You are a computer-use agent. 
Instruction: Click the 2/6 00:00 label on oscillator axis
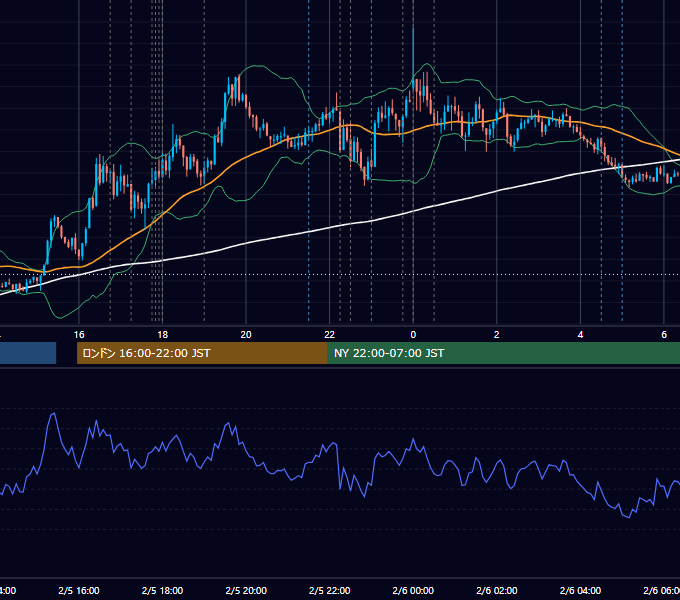(413, 590)
